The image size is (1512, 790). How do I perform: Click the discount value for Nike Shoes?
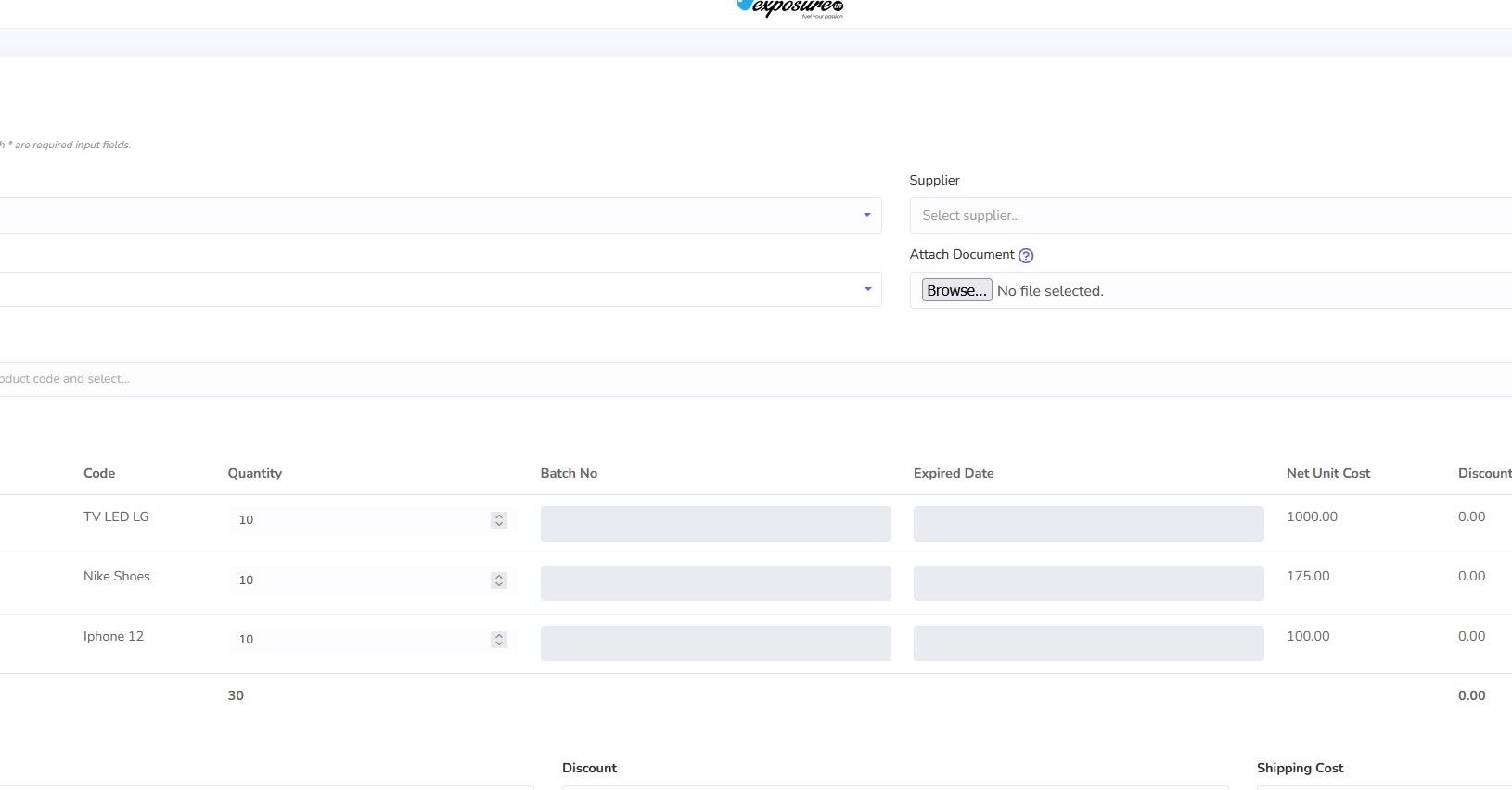coord(1471,576)
